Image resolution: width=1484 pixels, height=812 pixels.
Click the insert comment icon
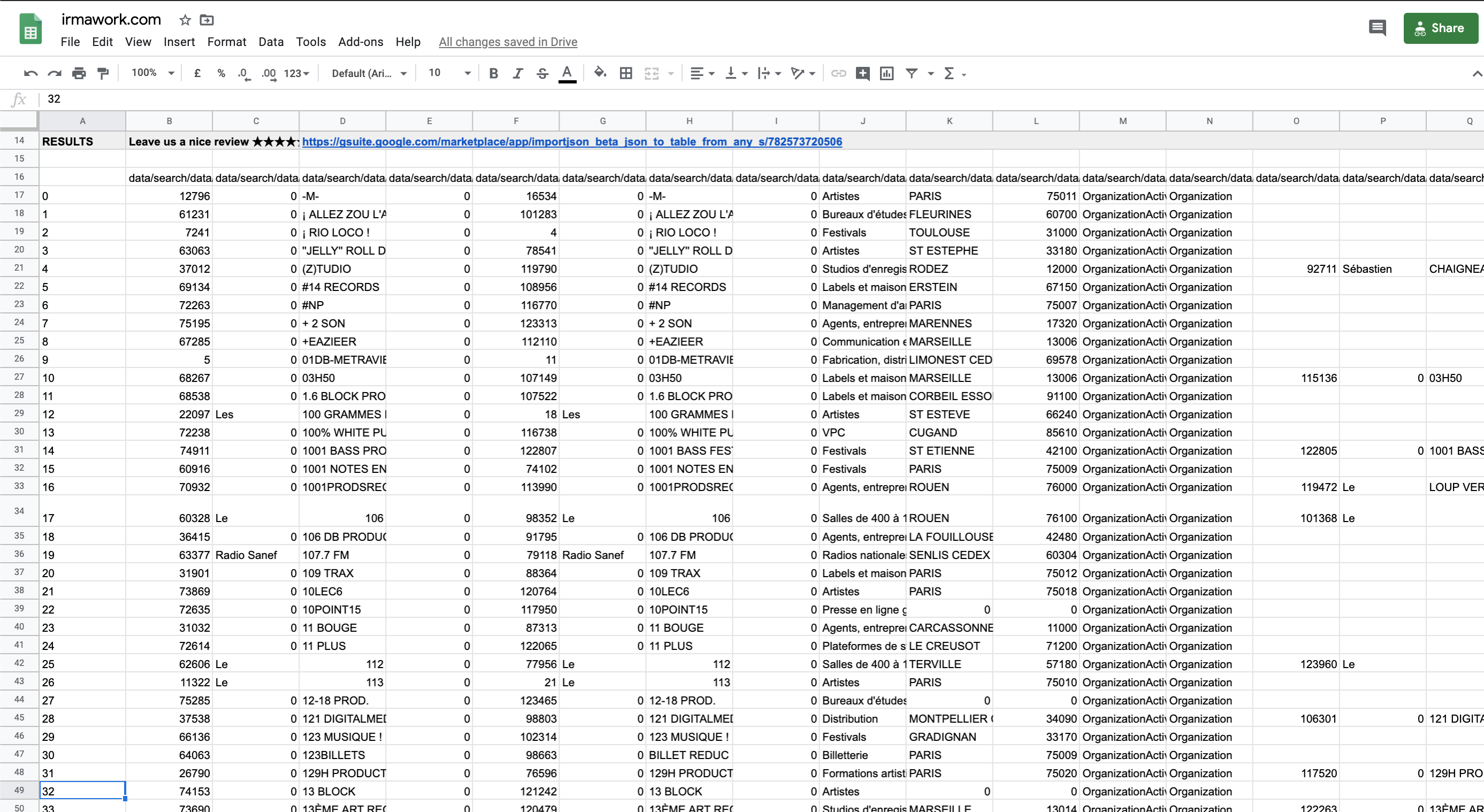[862, 73]
